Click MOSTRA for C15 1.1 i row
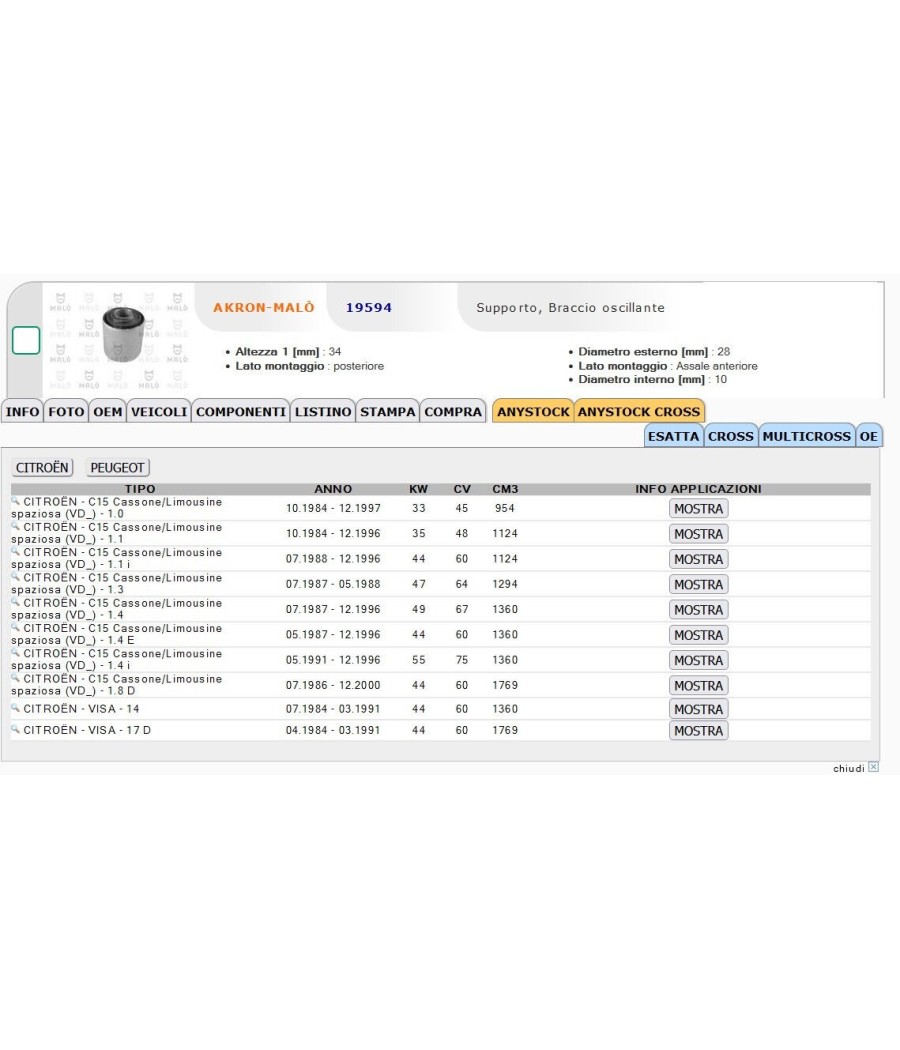 pos(698,559)
